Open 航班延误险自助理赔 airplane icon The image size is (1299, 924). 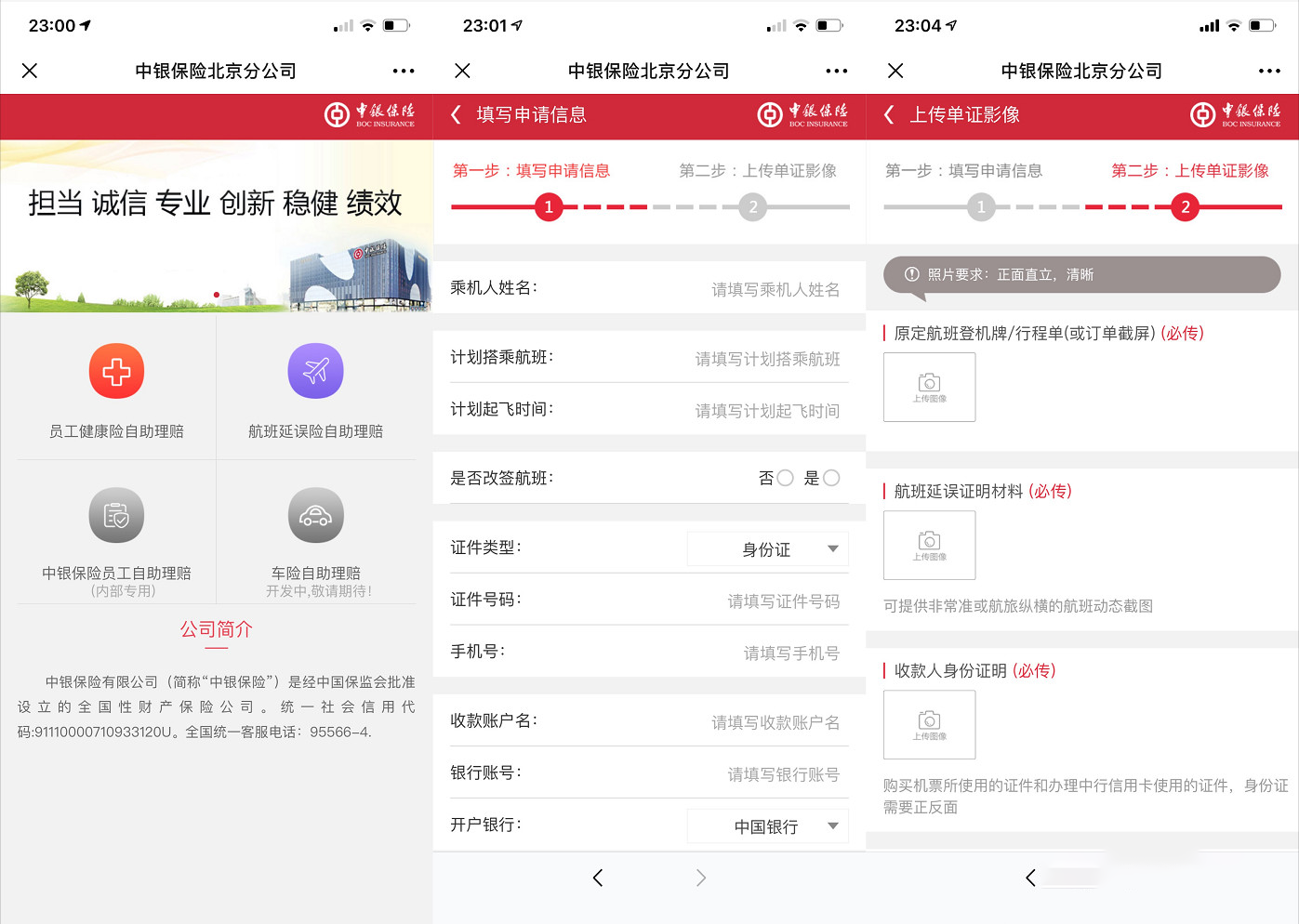coord(315,371)
